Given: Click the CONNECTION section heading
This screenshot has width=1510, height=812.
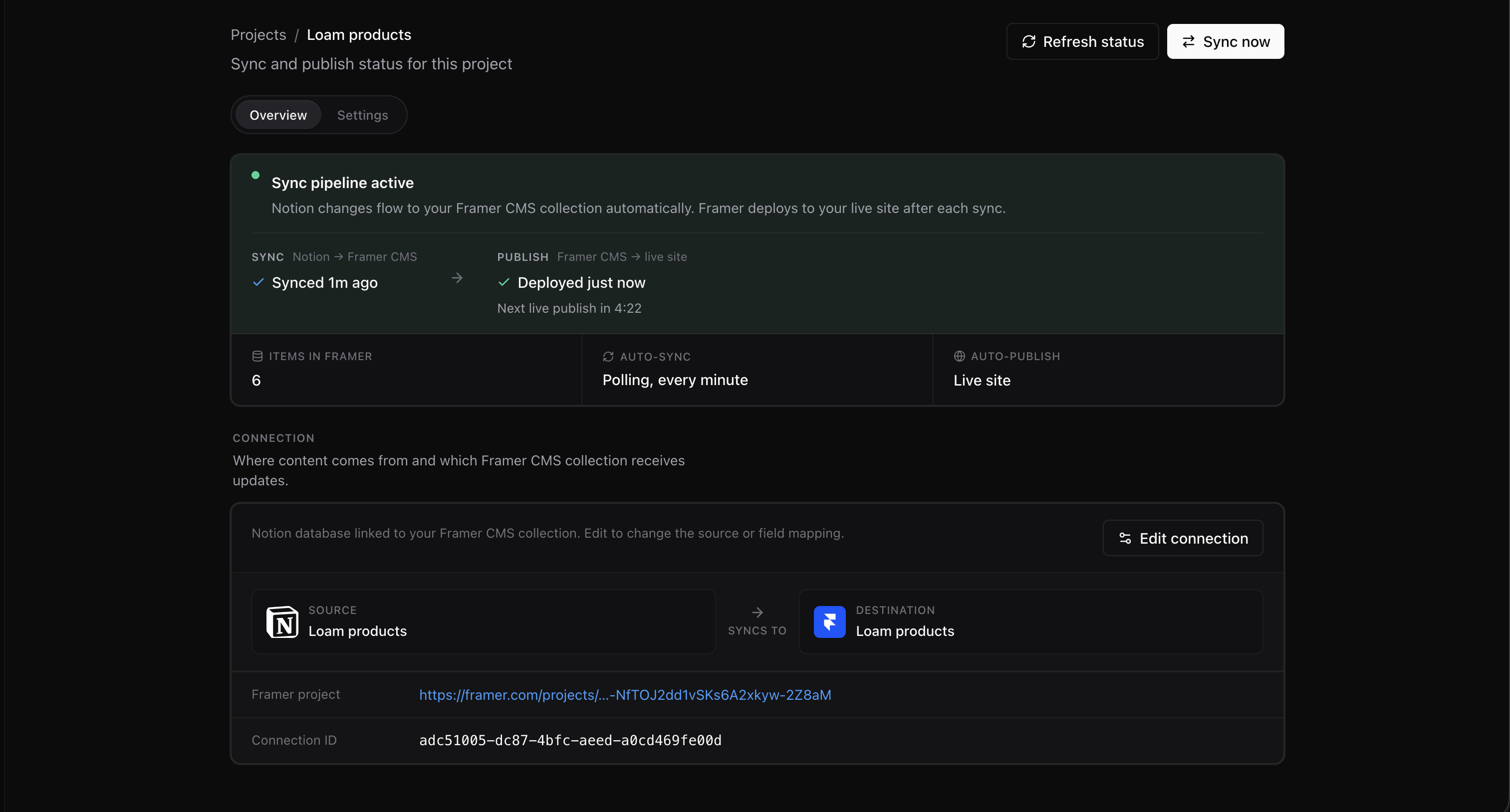Looking at the screenshot, I should [273, 438].
